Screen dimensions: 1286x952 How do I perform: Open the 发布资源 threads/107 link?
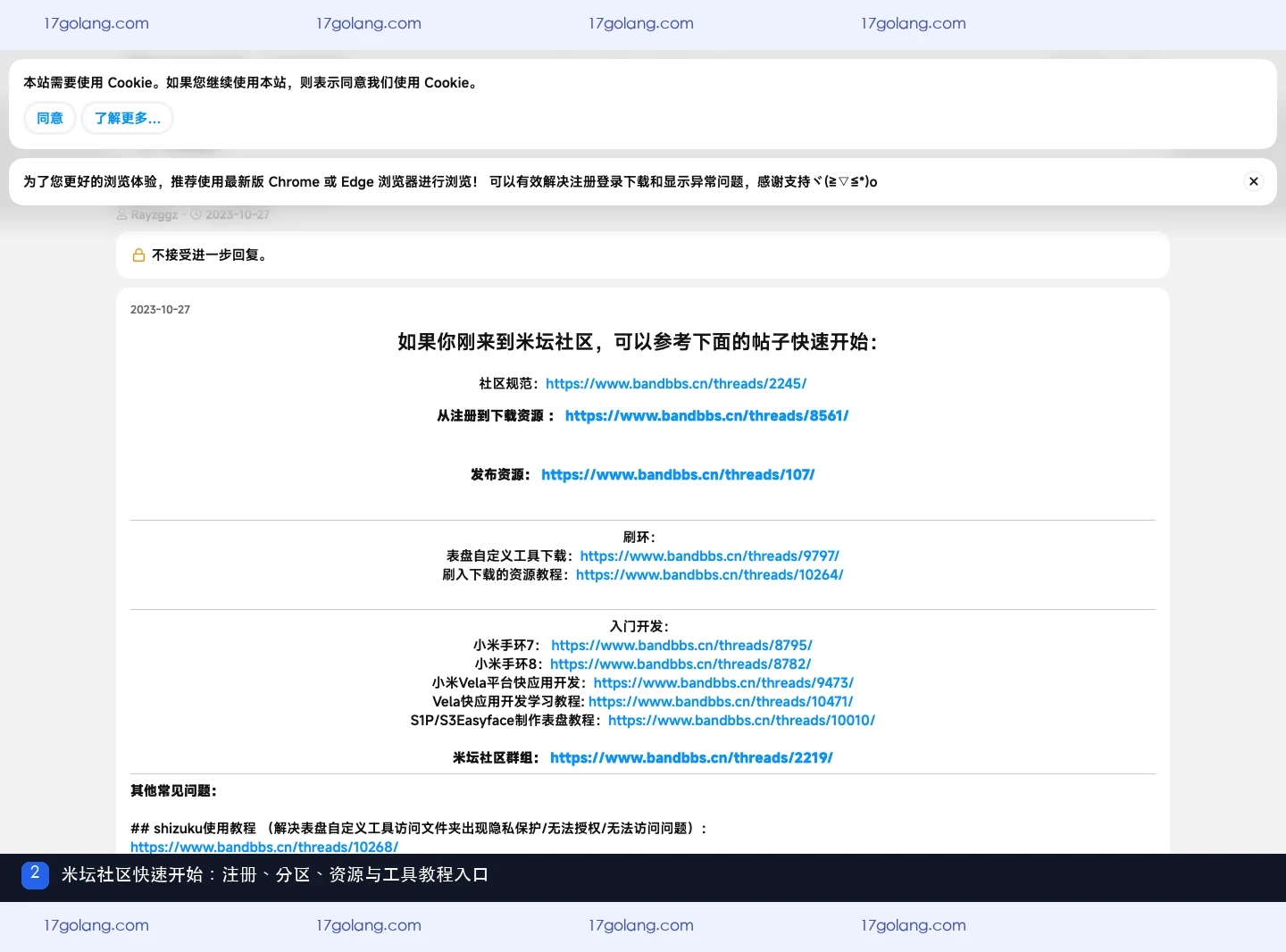[x=678, y=475]
